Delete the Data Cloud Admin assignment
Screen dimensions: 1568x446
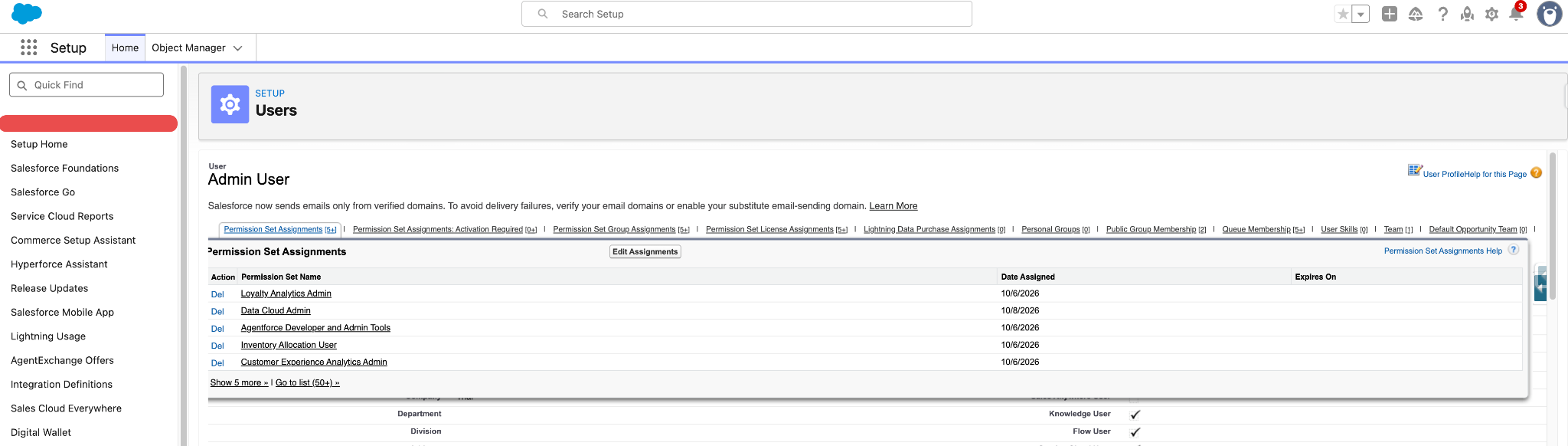coord(217,311)
